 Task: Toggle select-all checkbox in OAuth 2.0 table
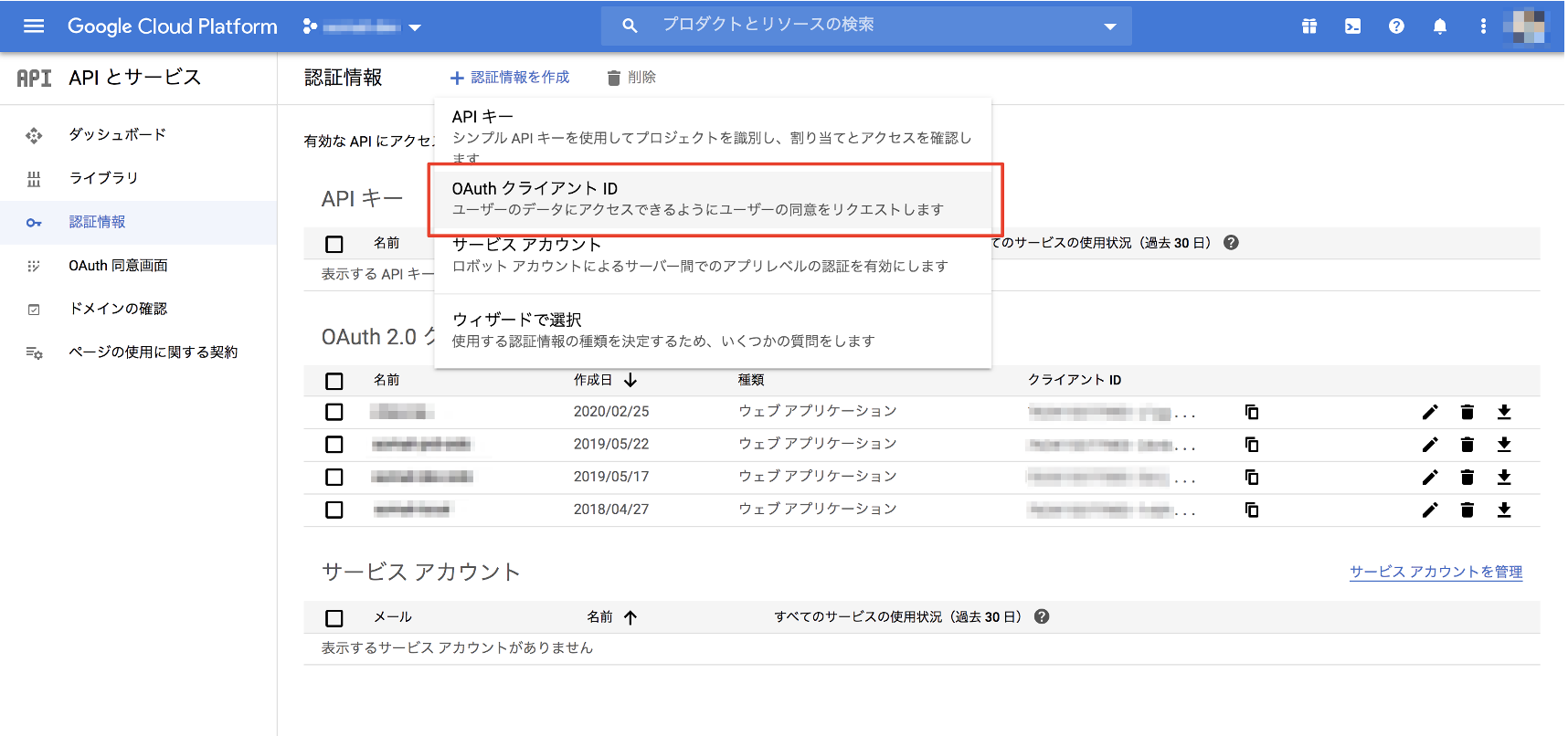pos(334,381)
